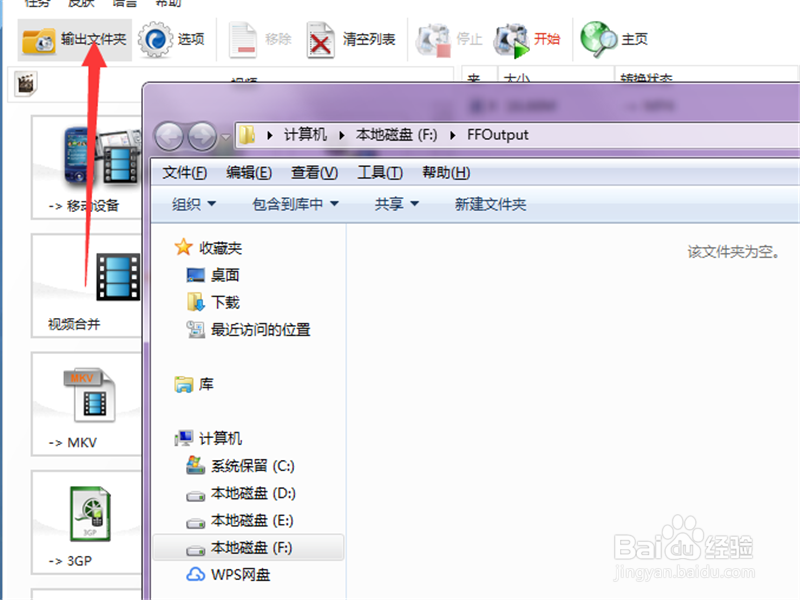Click the folder icon in address bar

pyautogui.click(x=247, y=135)
